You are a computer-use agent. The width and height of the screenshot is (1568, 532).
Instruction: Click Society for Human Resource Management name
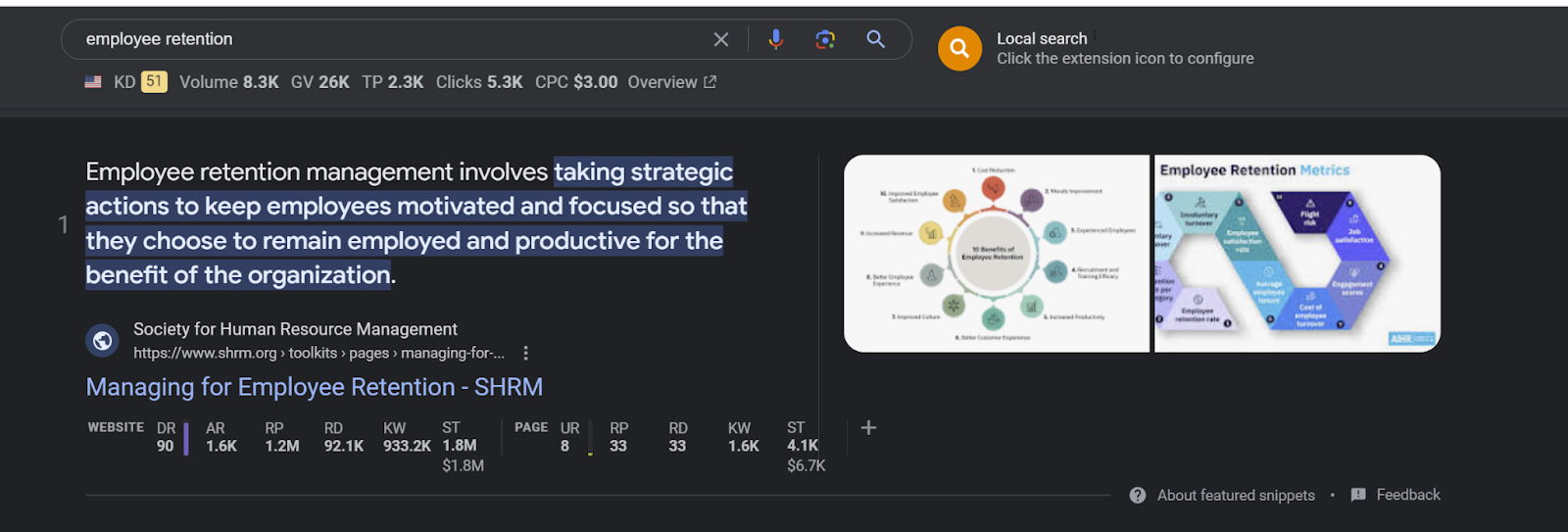tap(295, 329)
